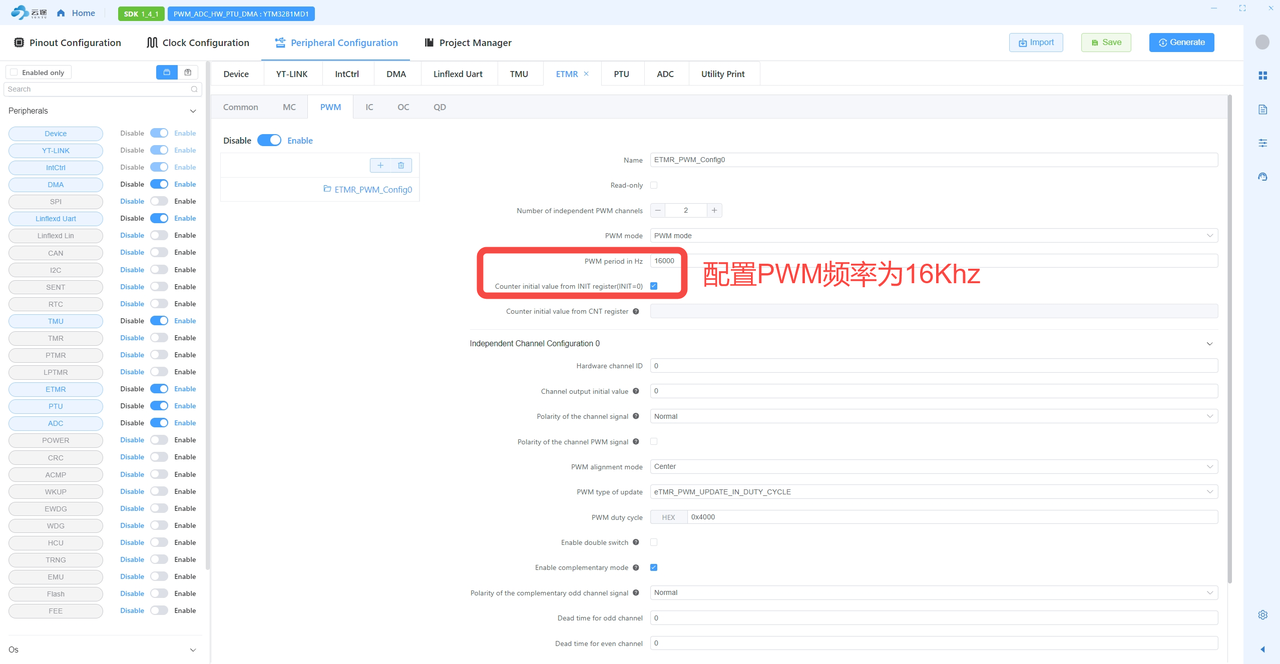Image resolution: width=1280 pixels, height=664 pixels.
Task: Open the document icon in right sidebar
Action: 1262,110
